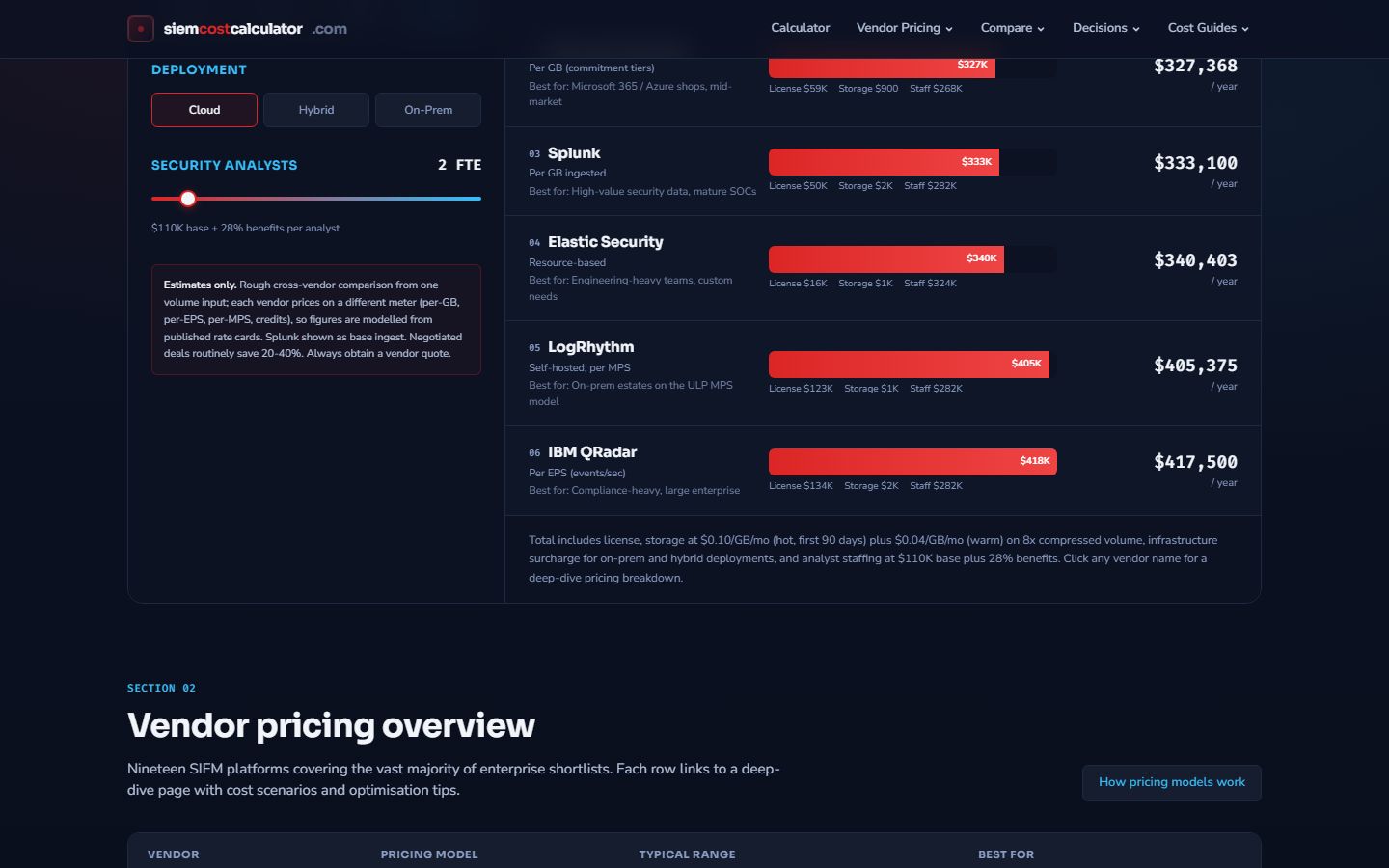Click QRadar 'Staff $282K' breakdown
Screen dimensions: 1389x868
[936, 486]
